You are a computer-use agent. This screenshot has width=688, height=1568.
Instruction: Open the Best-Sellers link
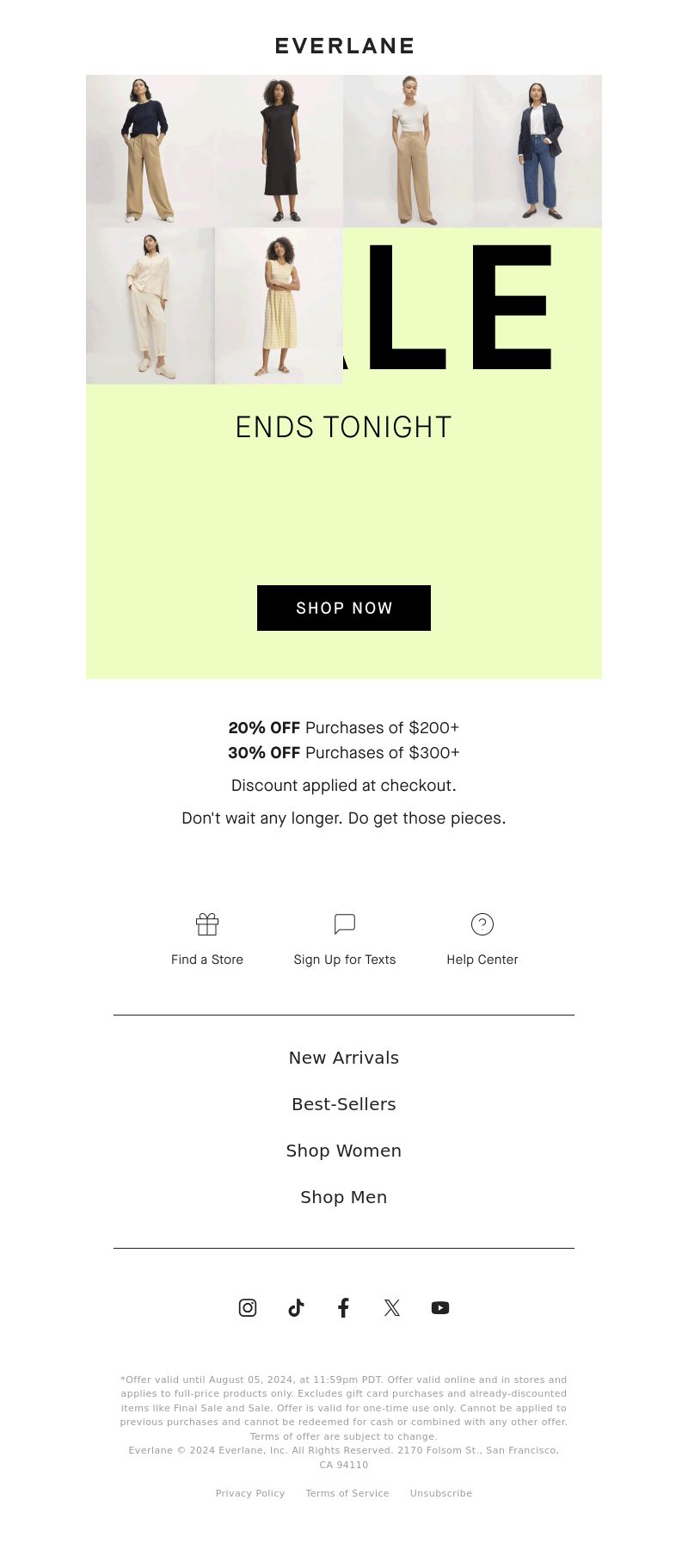344,1104
